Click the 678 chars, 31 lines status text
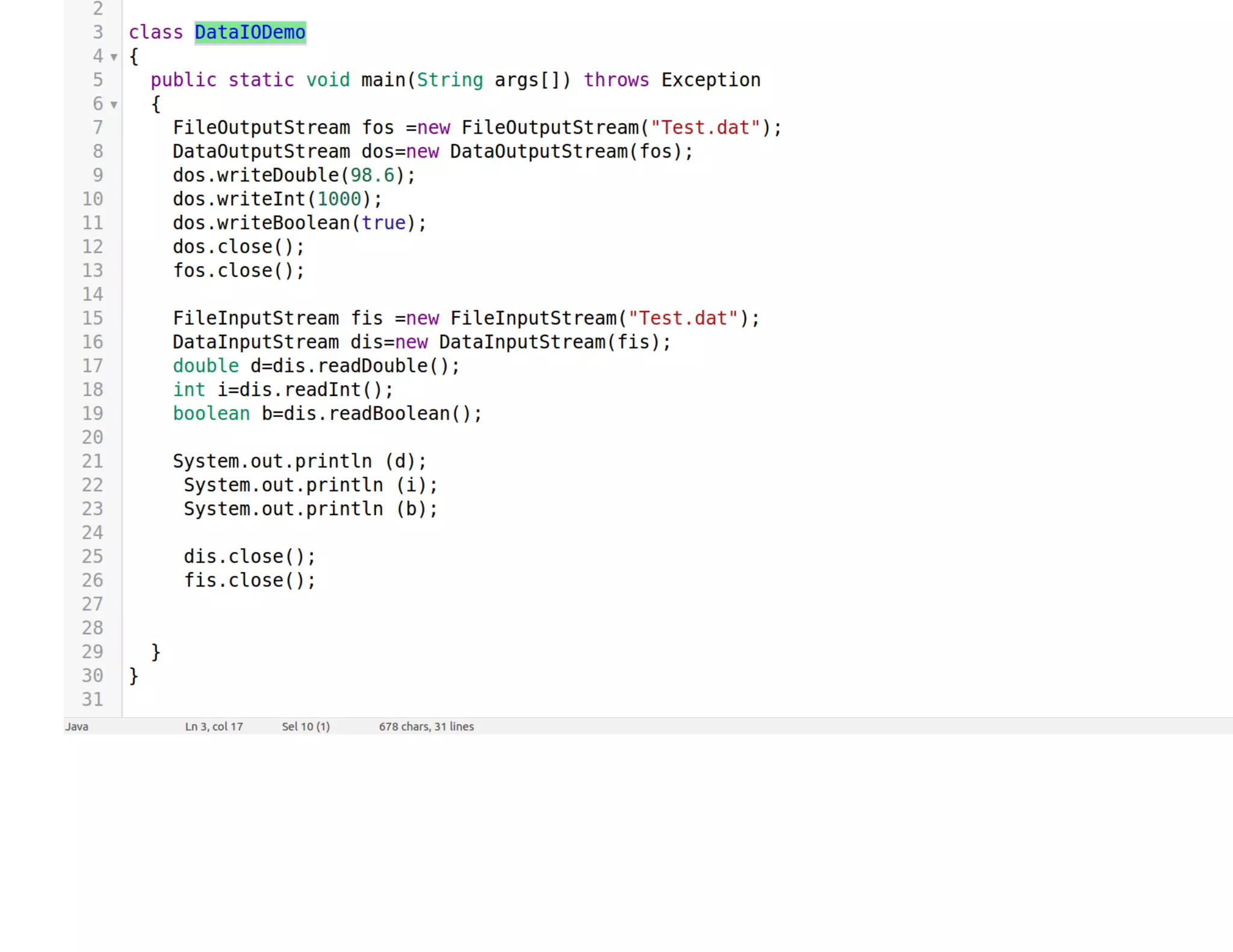This screenshot has height=952, width=1233. coord(426,726)
